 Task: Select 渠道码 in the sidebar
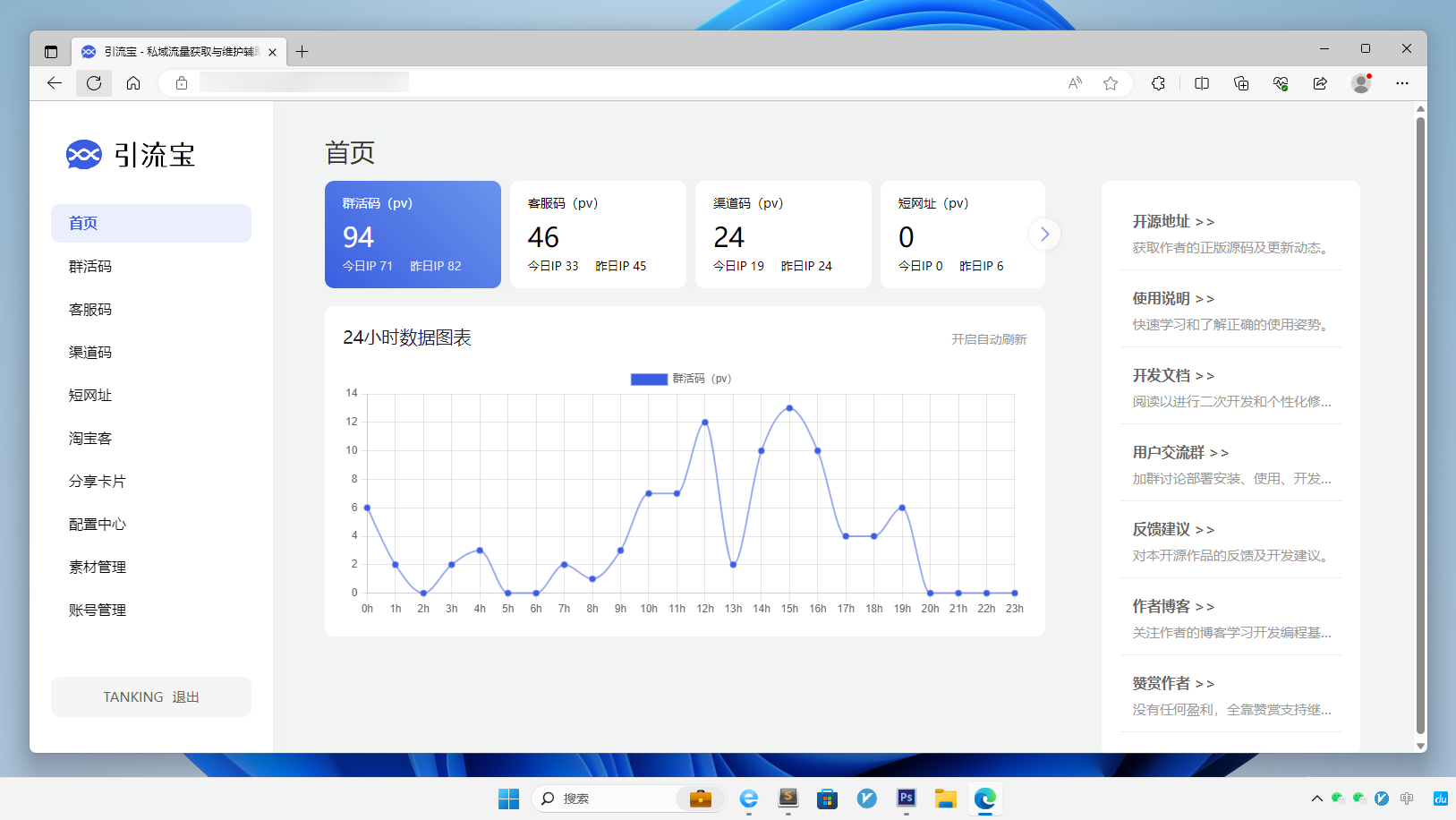click(x=89, y=352)
